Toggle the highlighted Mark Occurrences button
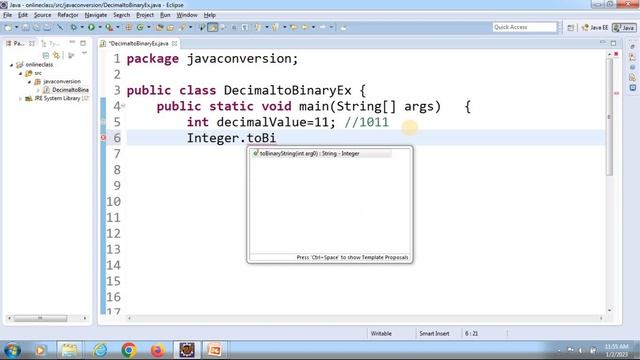The height and width of the screenshot is (360, 640). click(x=213, y=27)
